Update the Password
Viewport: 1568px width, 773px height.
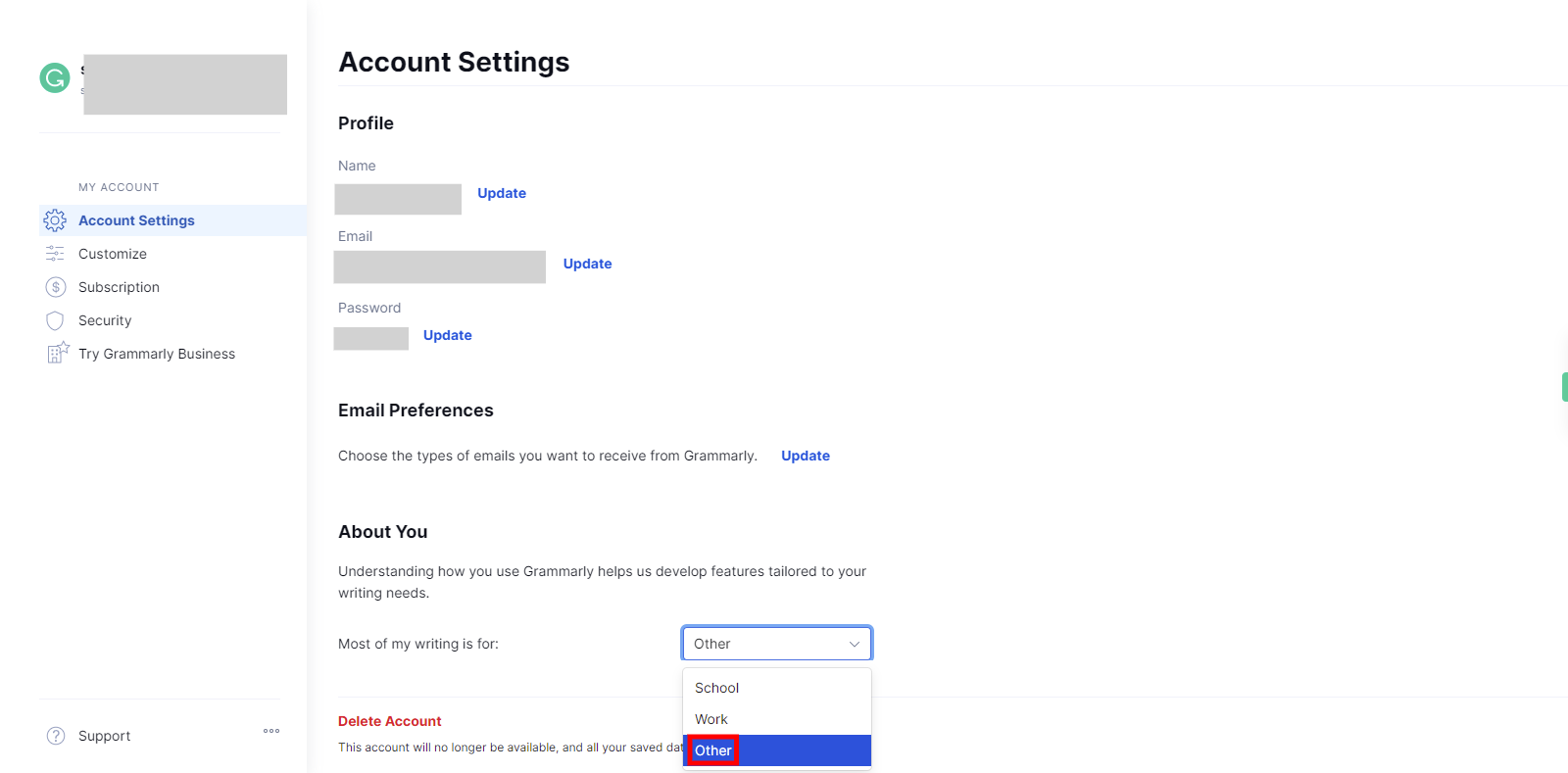coord(448,335)
